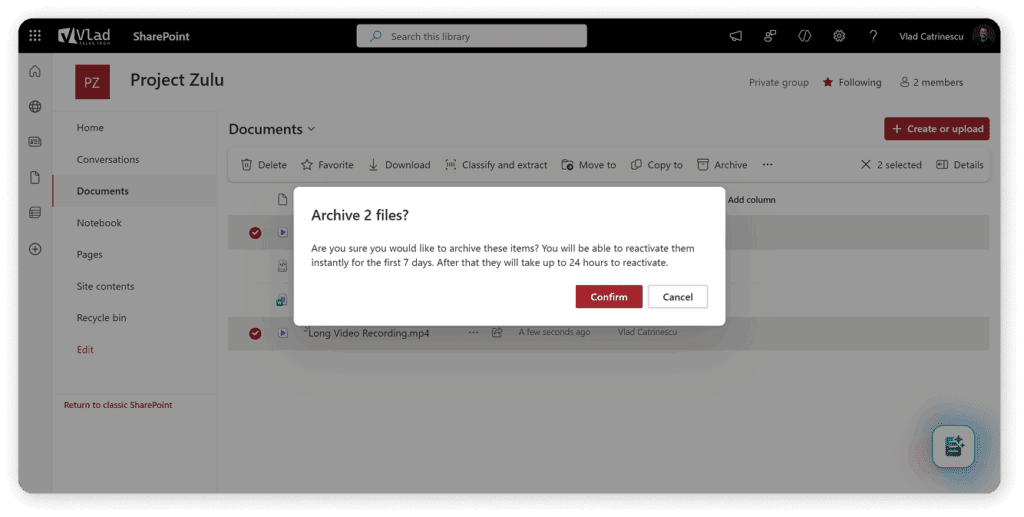Click Classify and extract command
The image size is (1024, 517).
(x=496, y=164)
